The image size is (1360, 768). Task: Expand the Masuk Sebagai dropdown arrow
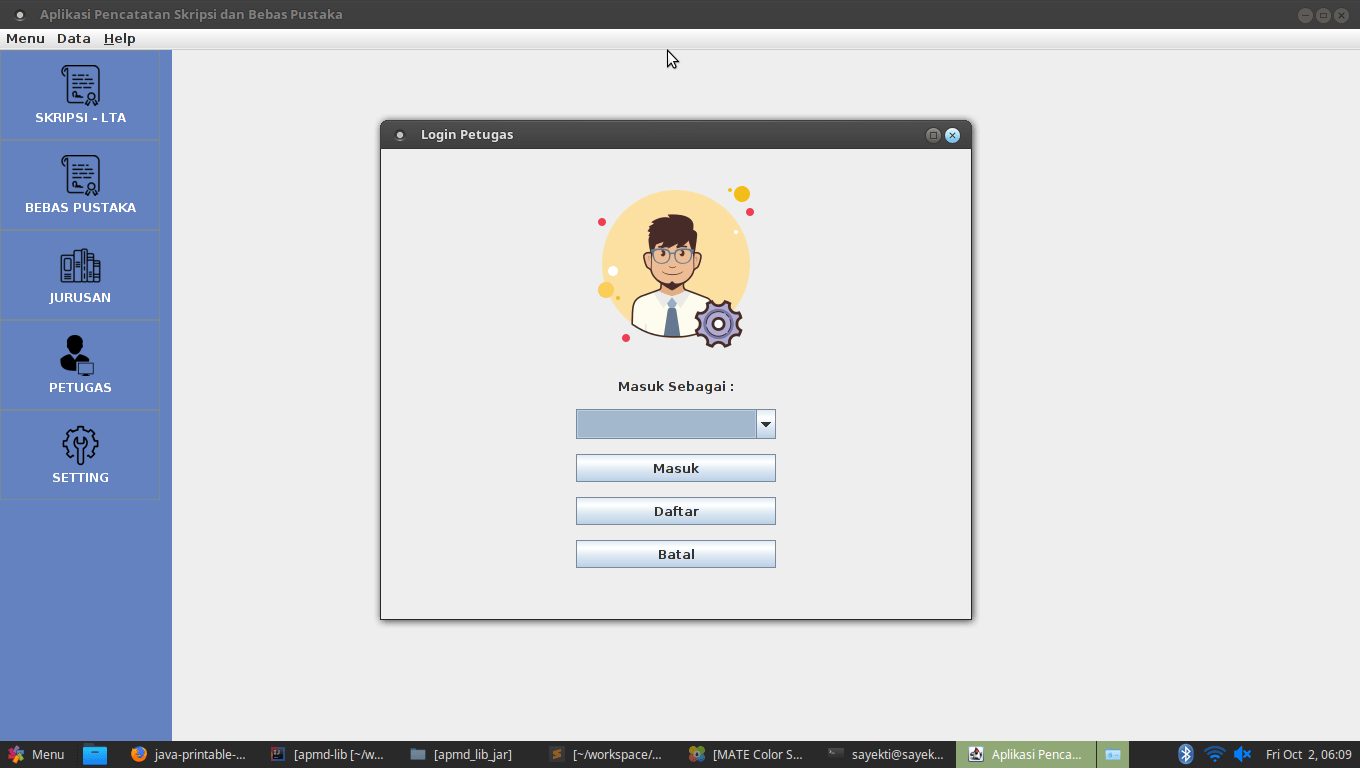tap(765, 424)
